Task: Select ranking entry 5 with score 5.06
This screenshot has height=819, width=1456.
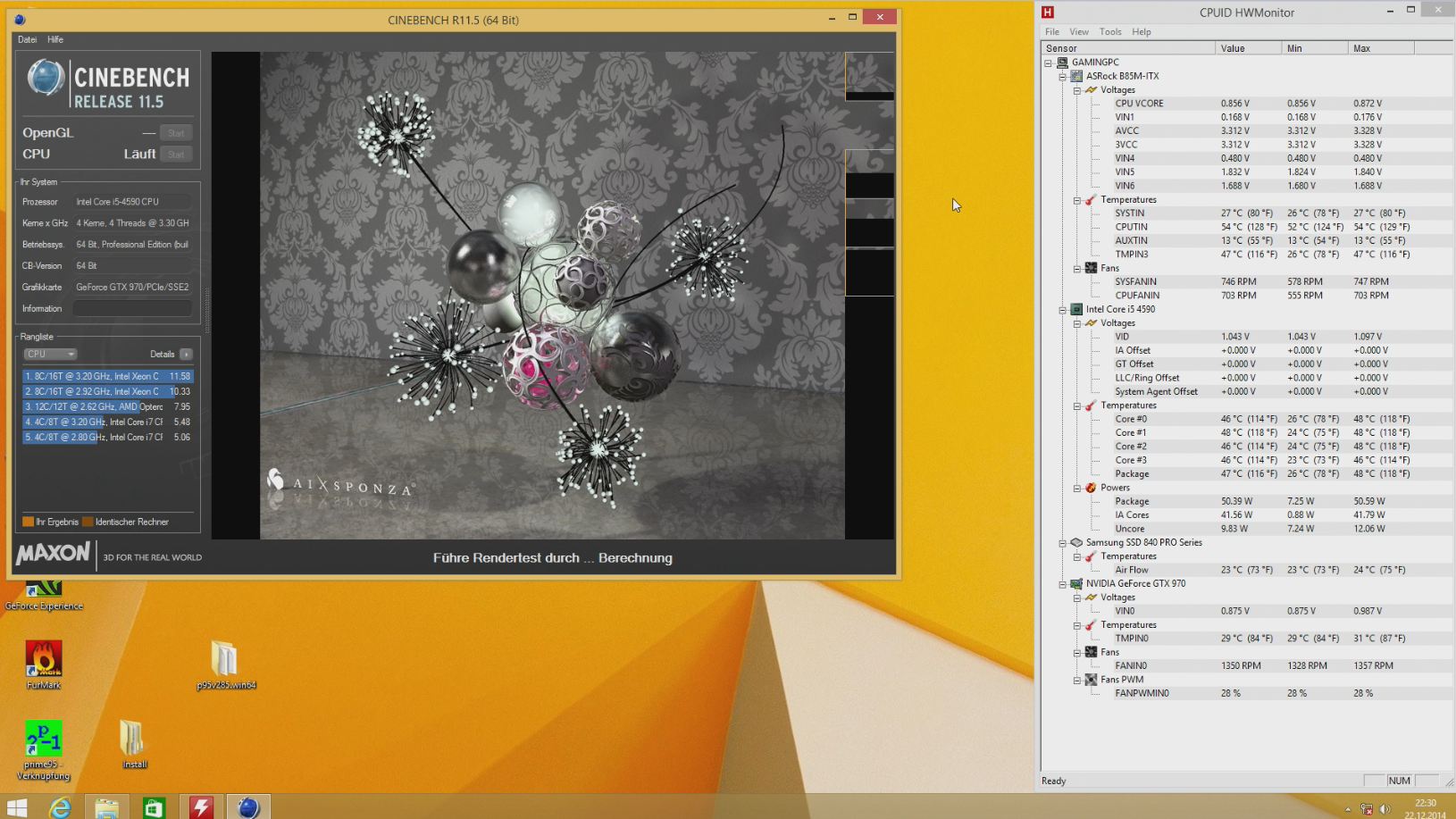Action: coord(107,437)
